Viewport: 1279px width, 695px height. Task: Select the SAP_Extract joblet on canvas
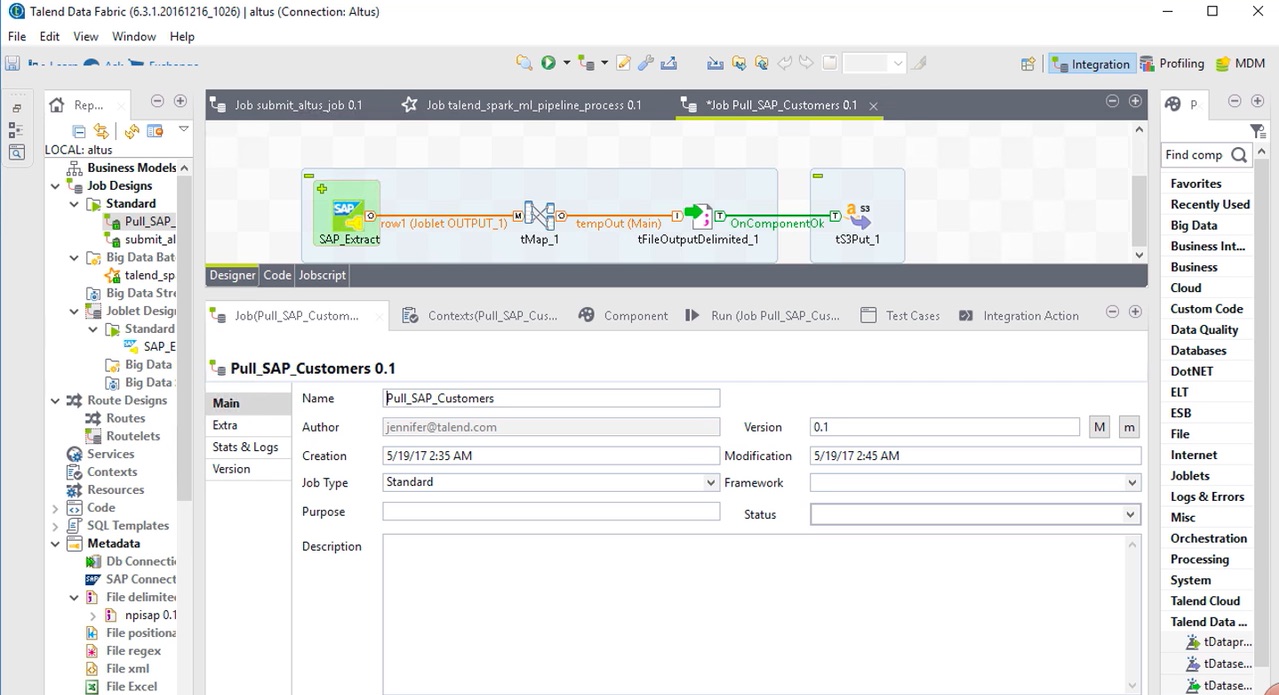(347, 214)
